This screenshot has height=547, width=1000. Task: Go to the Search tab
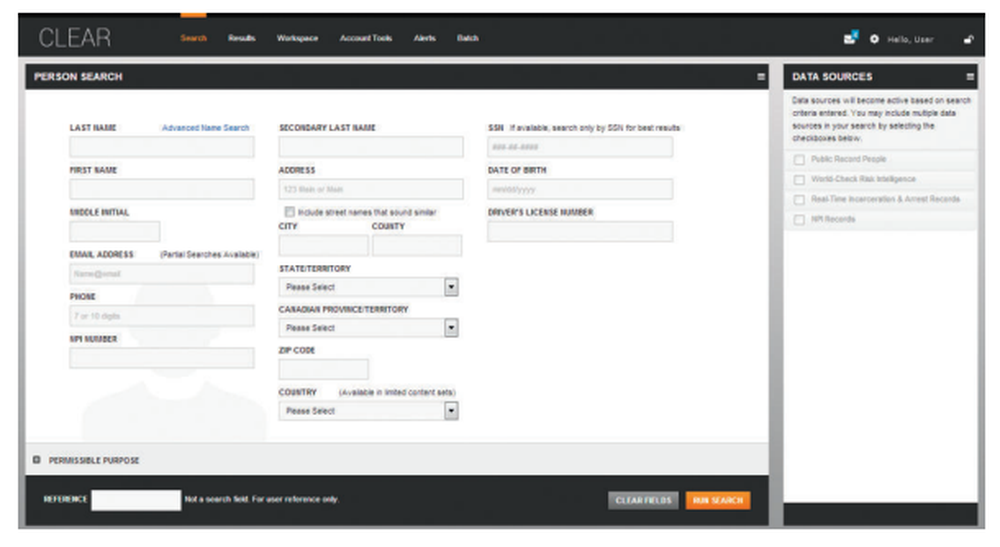pyautogui.click(x=193, y=38)
